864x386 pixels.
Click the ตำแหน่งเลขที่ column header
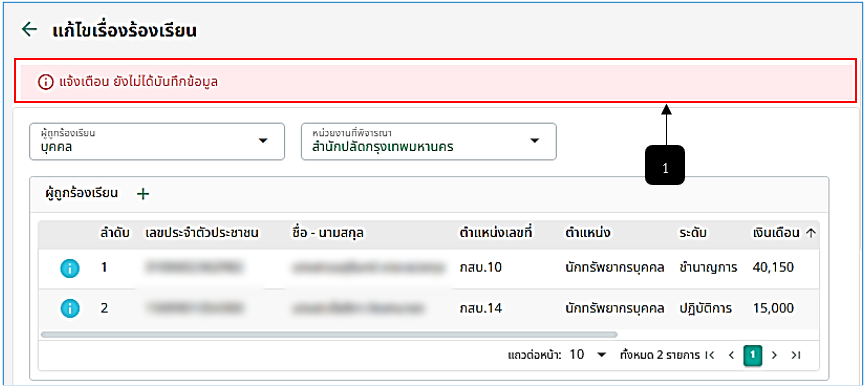(x=497, y=233)
